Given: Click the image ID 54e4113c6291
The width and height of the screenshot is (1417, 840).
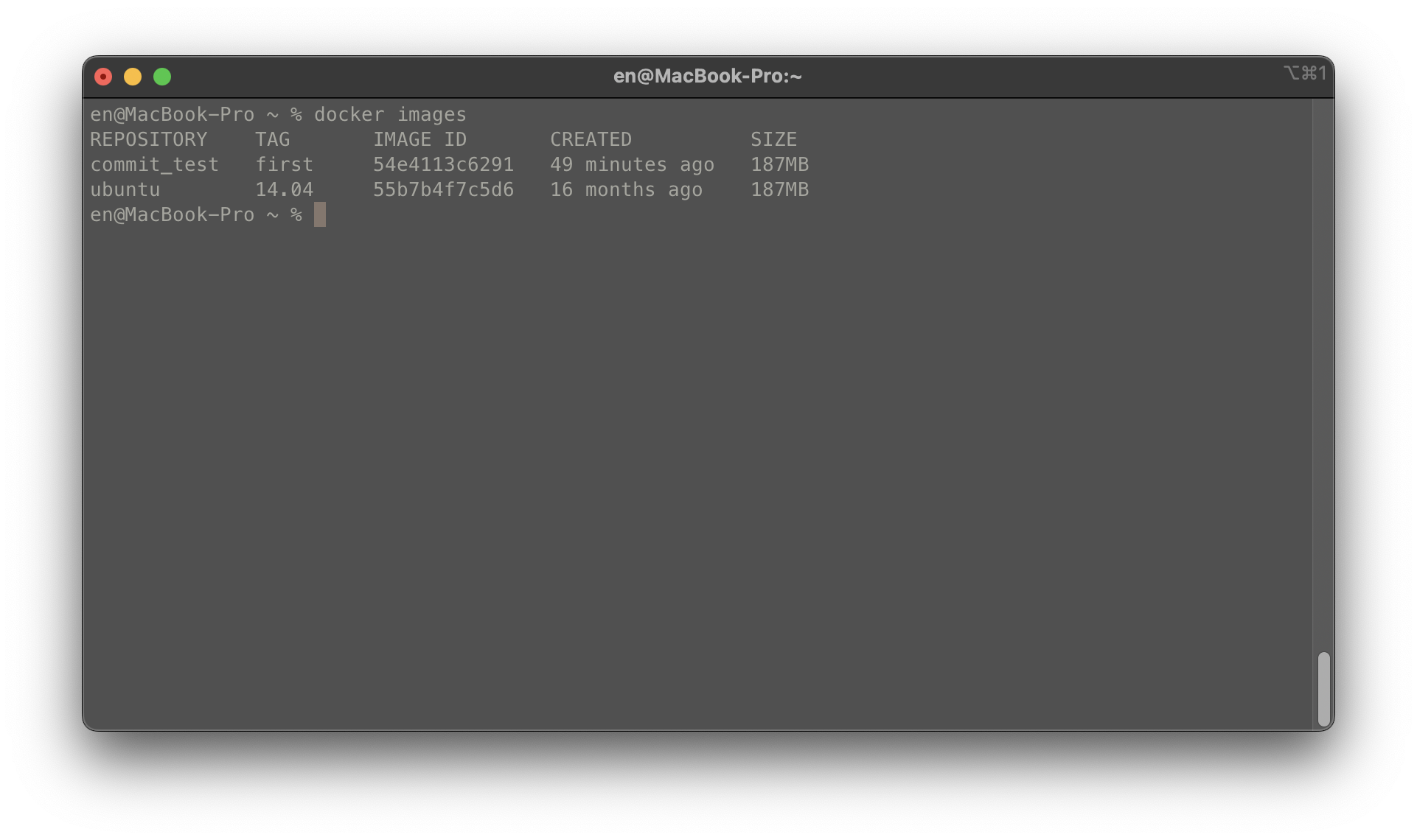Looking at the screenshot, I should point(443,165).
